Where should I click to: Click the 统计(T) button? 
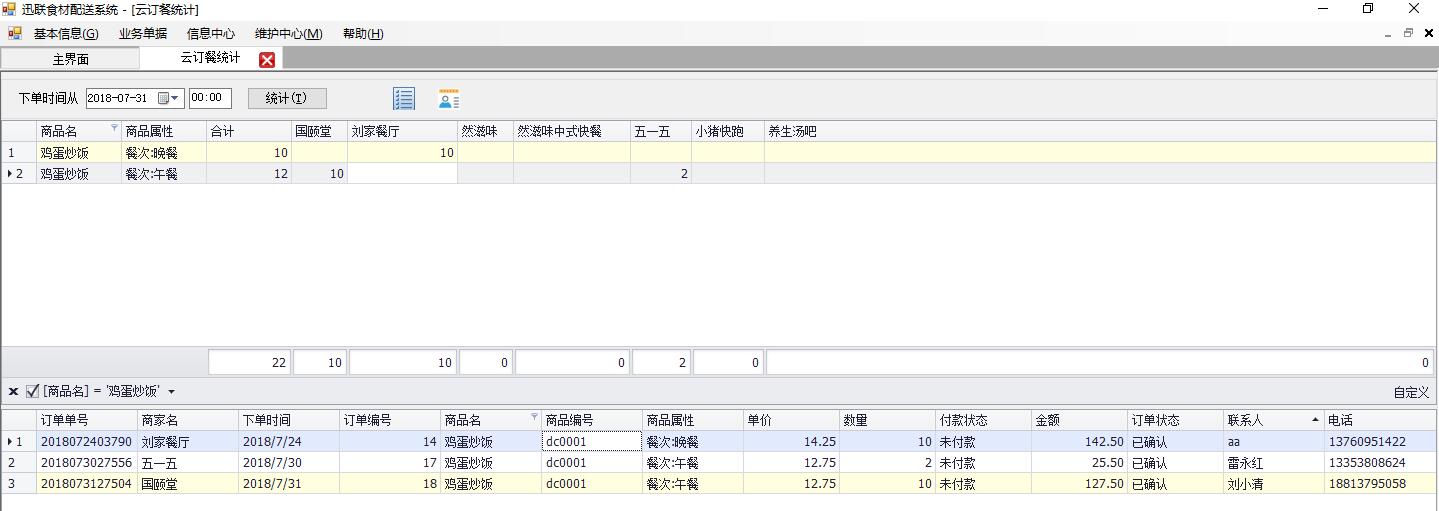[287, 98]
